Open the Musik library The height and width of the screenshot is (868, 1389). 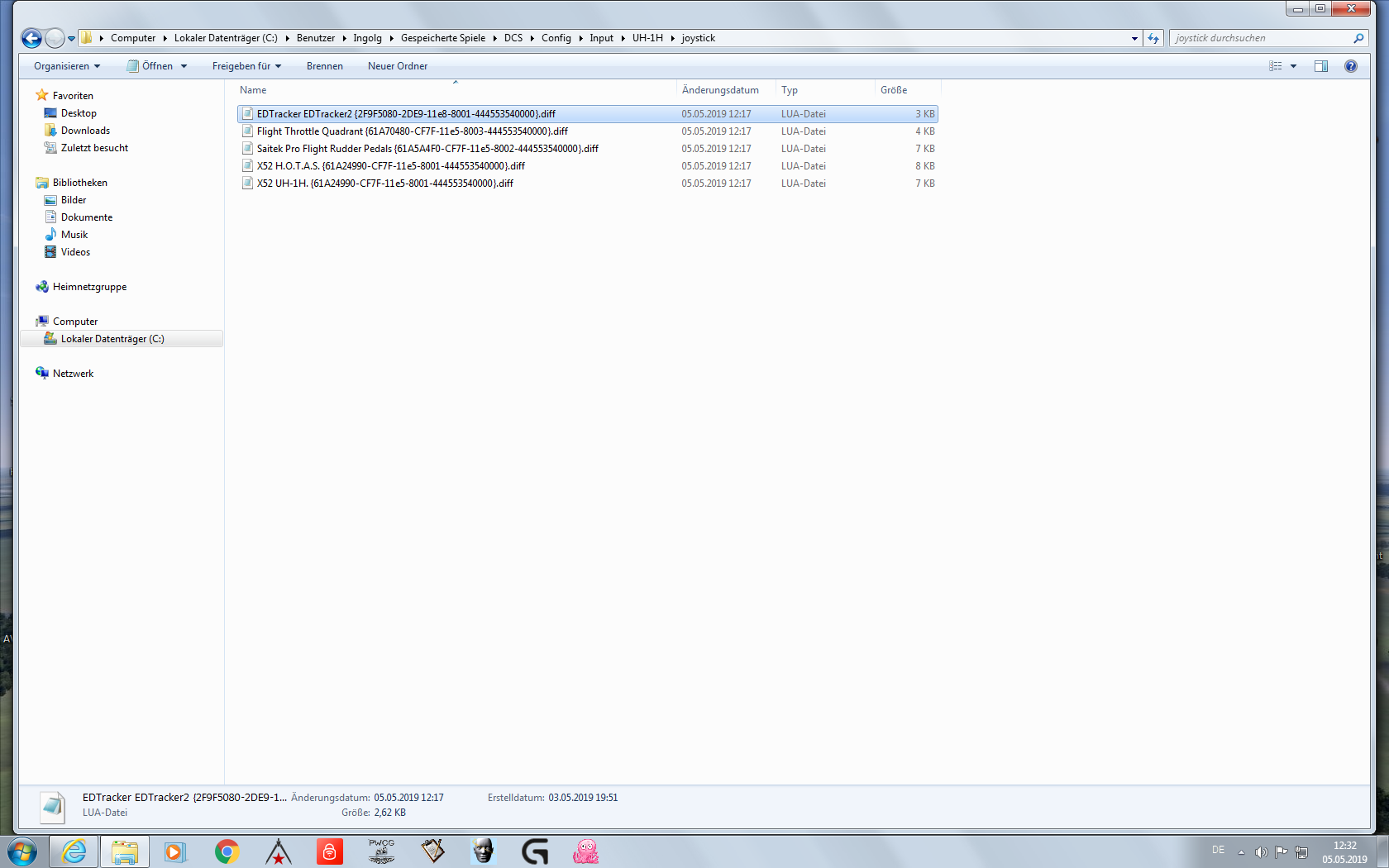coord(74,235)
